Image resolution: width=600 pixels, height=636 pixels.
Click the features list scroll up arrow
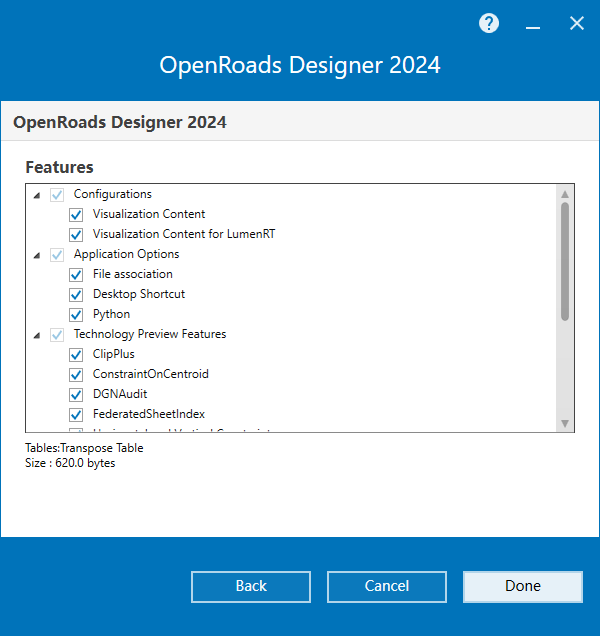click(x=565, y=194)
